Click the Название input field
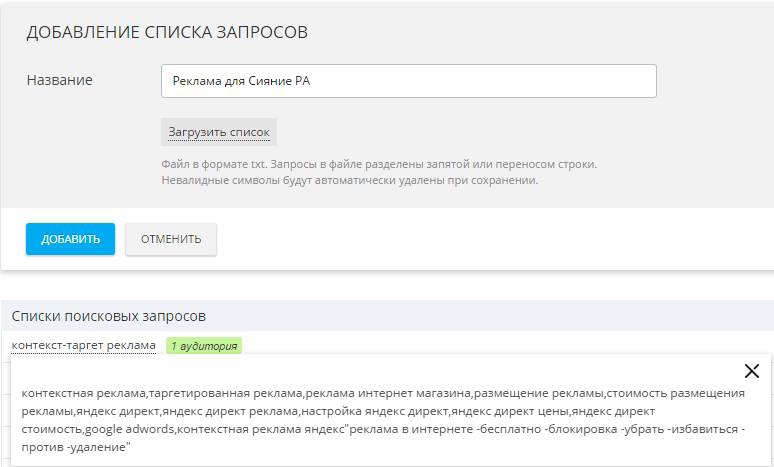 click(x=409, y=81)
